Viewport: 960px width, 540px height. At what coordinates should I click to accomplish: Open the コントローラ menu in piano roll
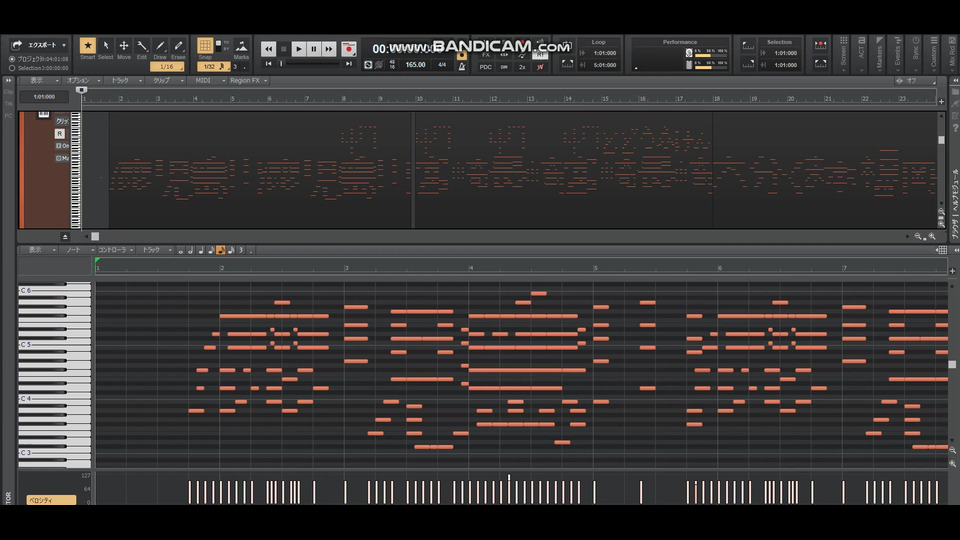(x=112, y=250)
